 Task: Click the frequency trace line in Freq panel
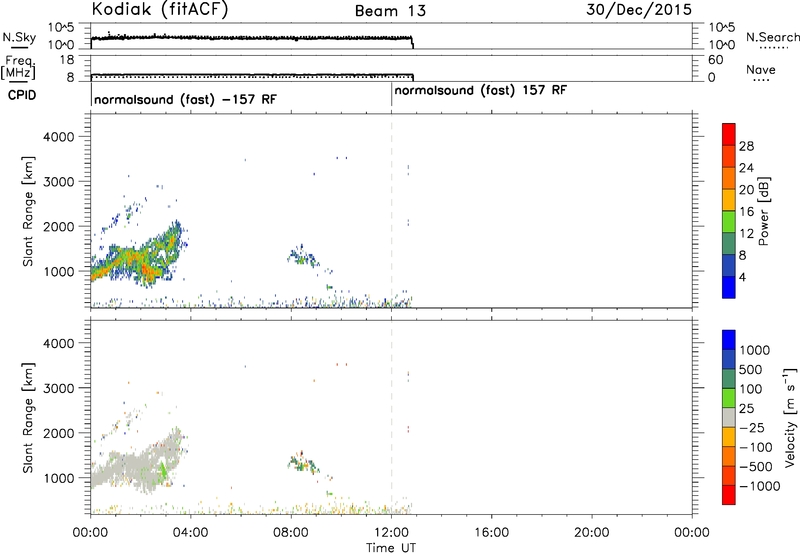252,74
